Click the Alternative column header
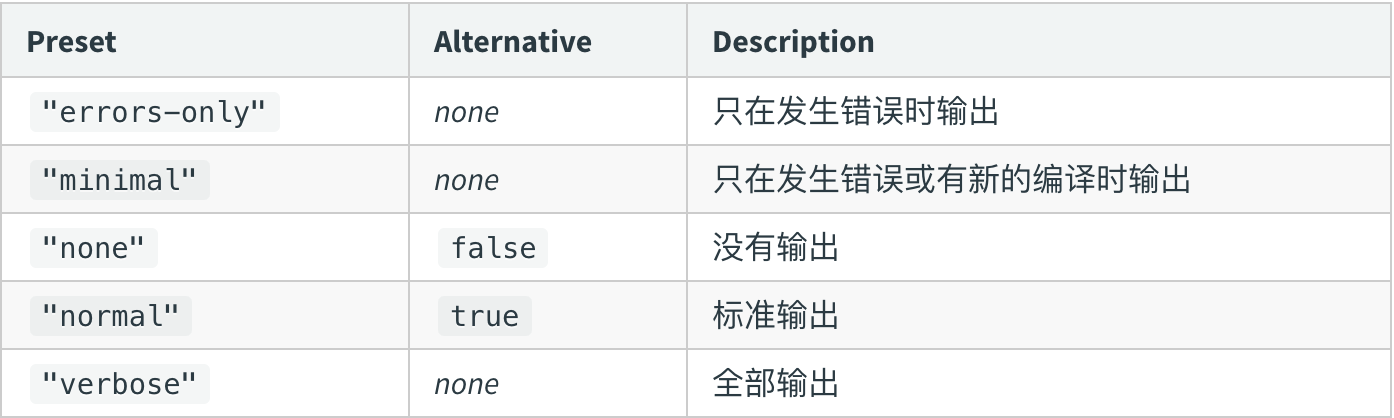This screenshot has height=418, width=1394. click(x=512, y=42)
